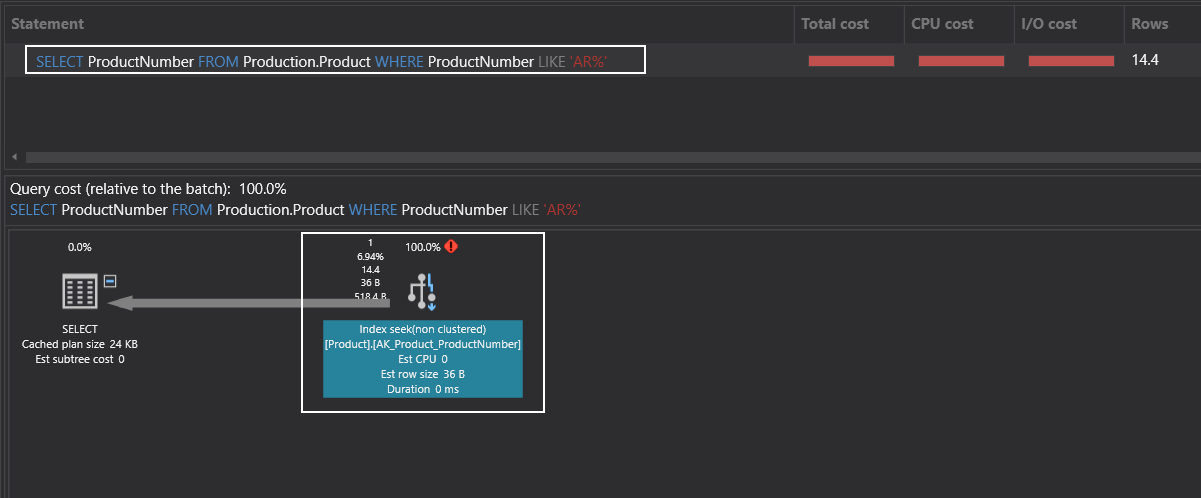Click the horizontal scrollbar under statement list

pos(600,157)
